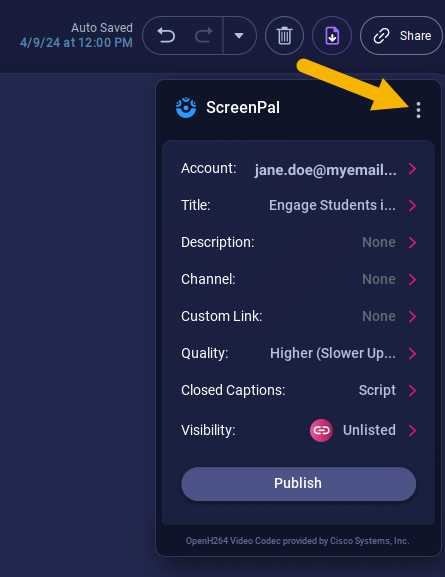The height and width of the screenshot is (577, 445).
Task: Click the Publish button
Action: tap(299, 484)
